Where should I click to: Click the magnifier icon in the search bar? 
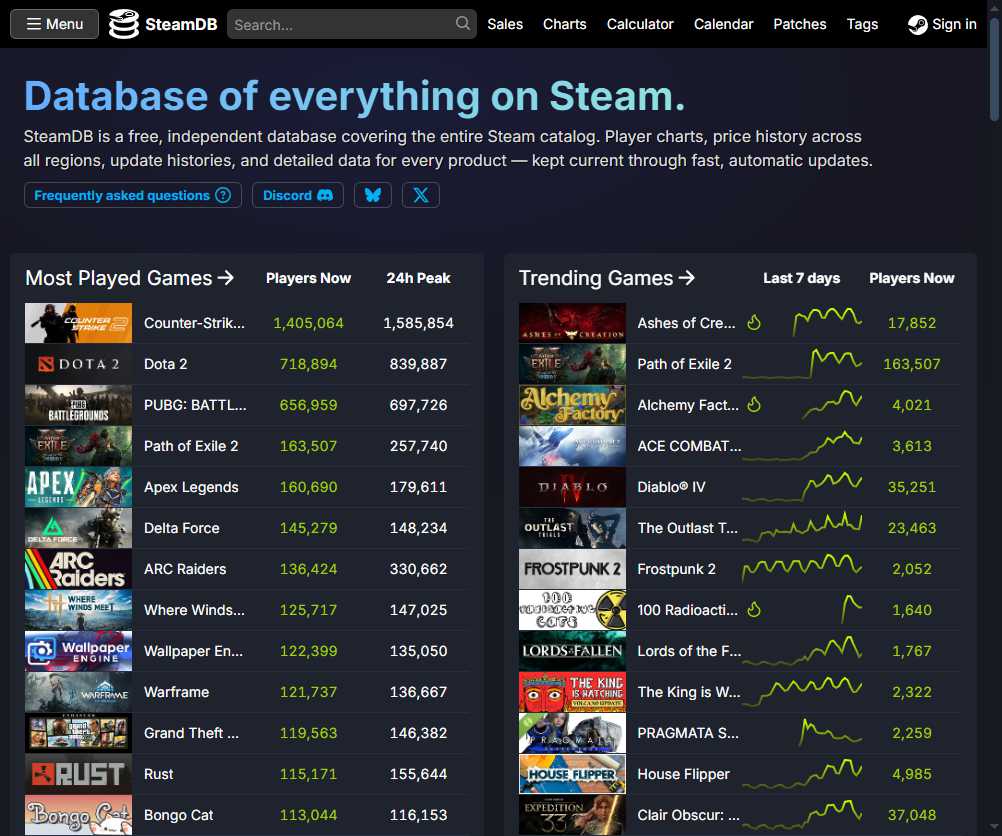point(461,22)
